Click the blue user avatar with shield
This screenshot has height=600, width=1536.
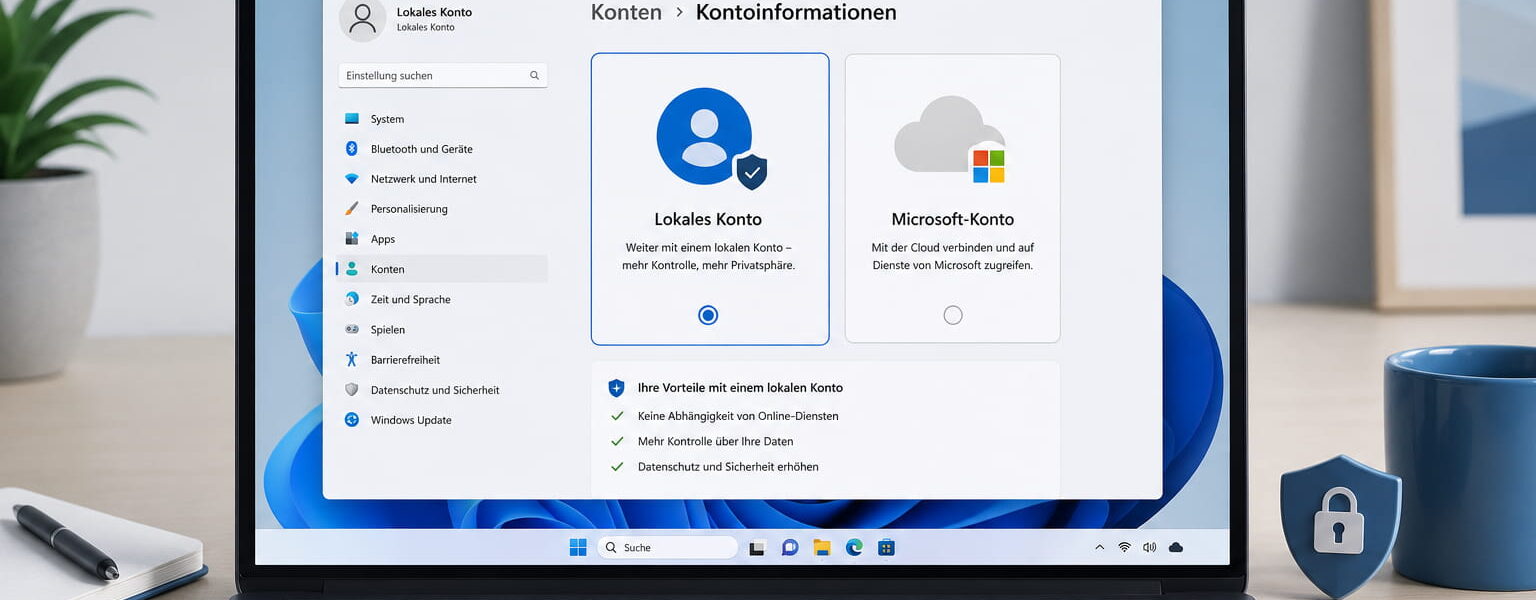click(711, 139)
